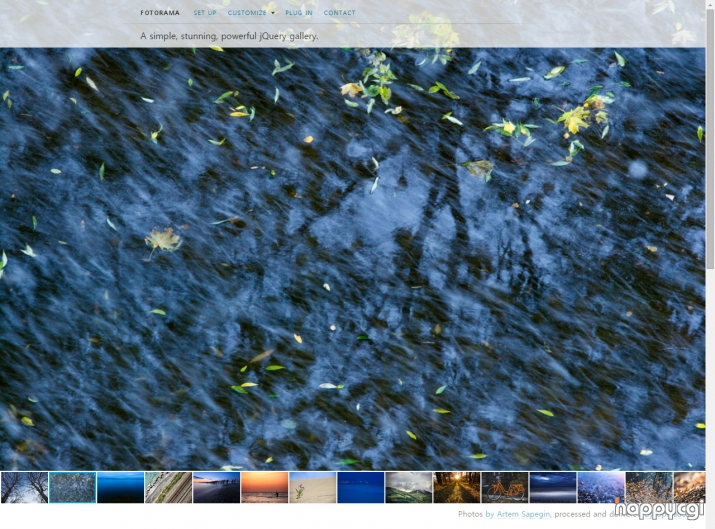Select the golden leaves on blue thumbnail
This screenshot has height=529, width=715.
coord(649,488)
